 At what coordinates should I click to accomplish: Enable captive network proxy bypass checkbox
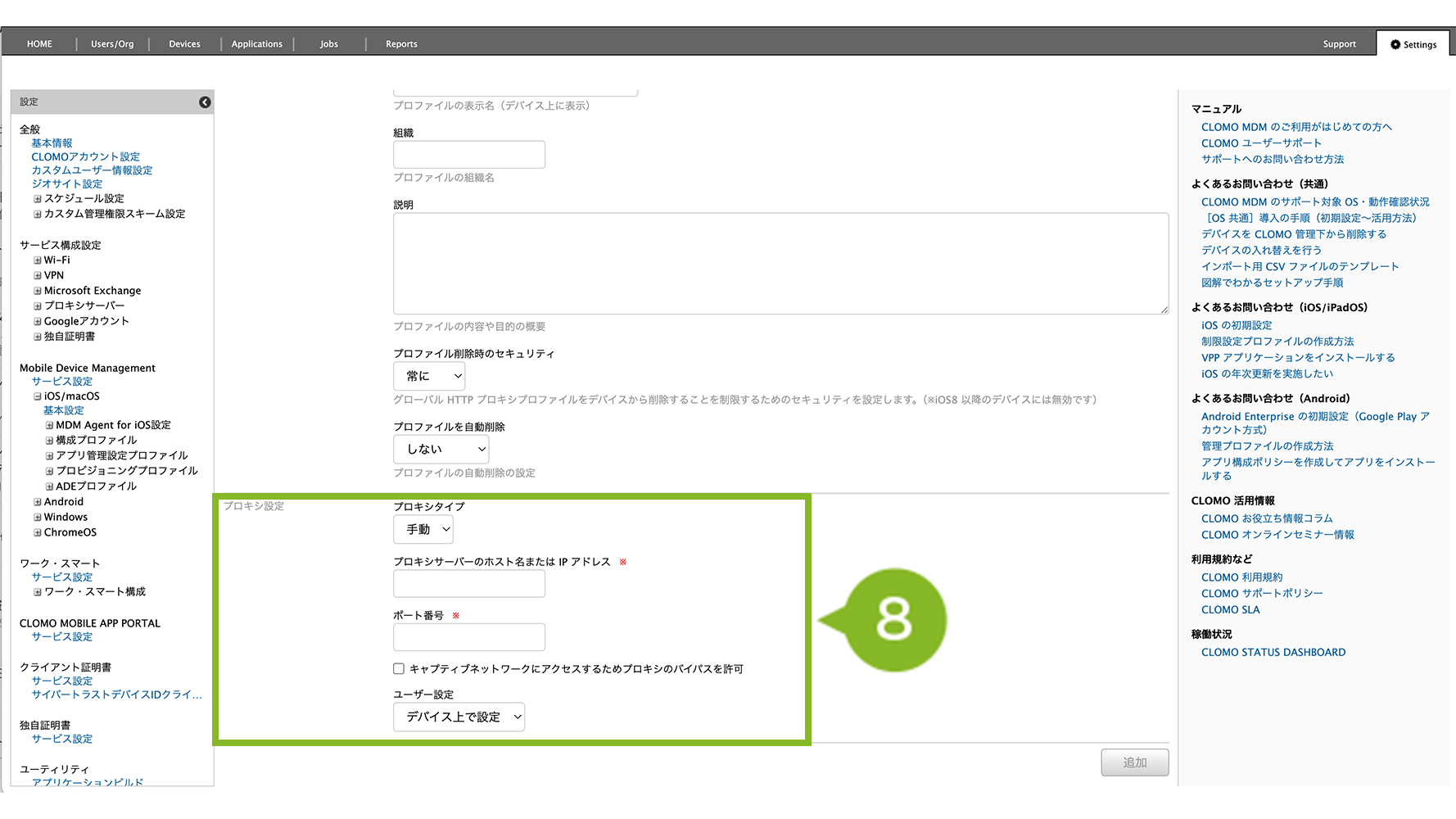click(399, 669)
